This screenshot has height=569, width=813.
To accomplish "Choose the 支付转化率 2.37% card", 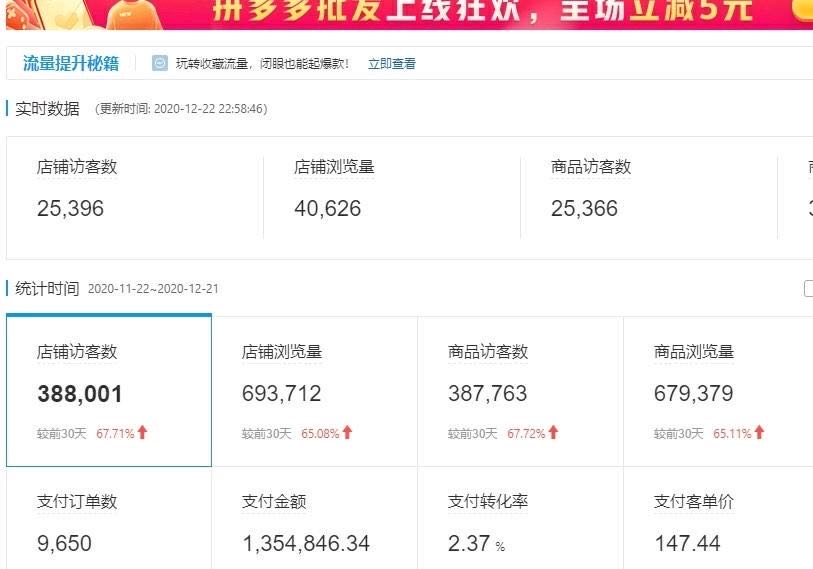I will [x=520, y=522].
